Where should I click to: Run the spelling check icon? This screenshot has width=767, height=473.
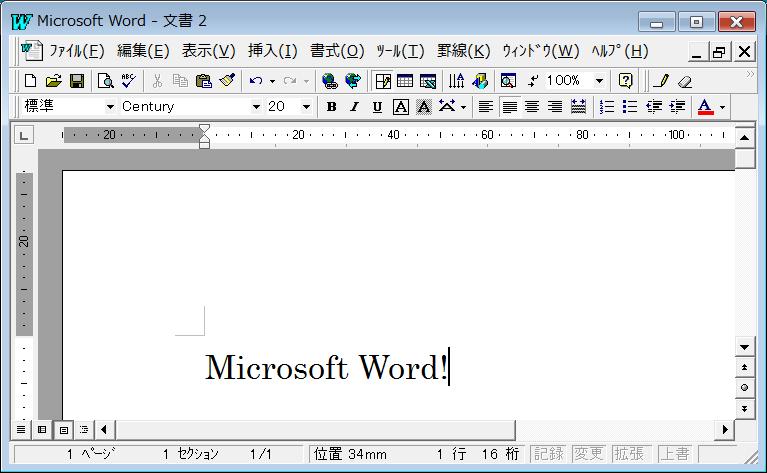[128, 81]
